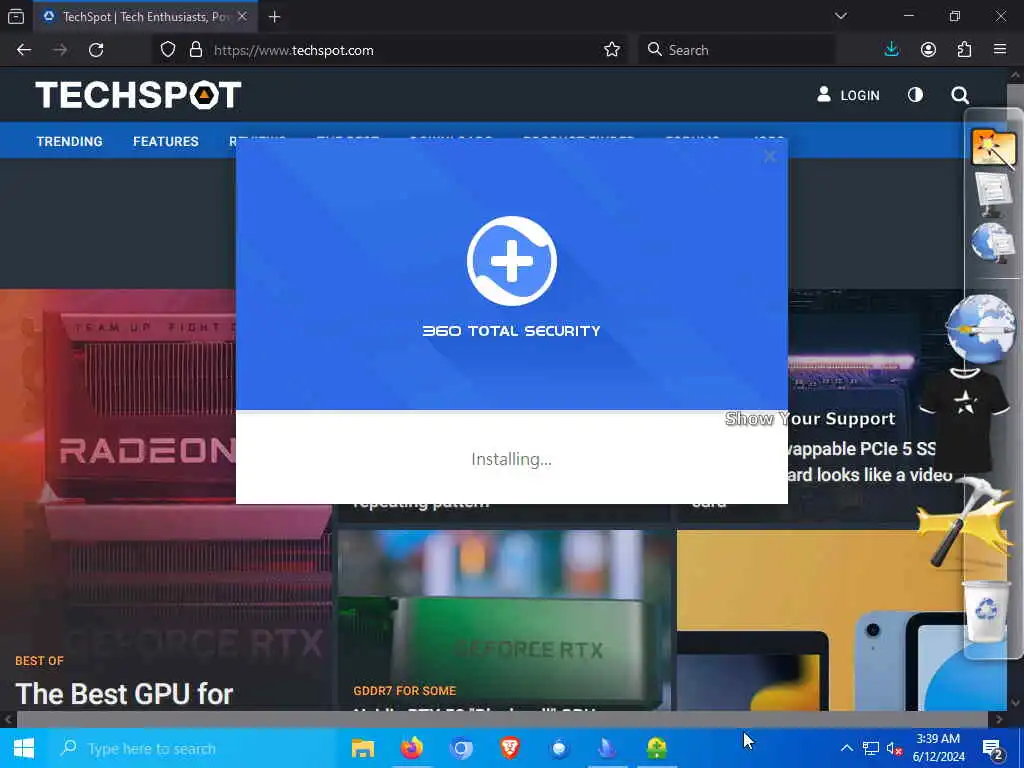Viewport: 1024px width, 768px height.
Task: Open the 3:39 AM clock and calendar
Action: pyautogui.click(x=938, y=748)
